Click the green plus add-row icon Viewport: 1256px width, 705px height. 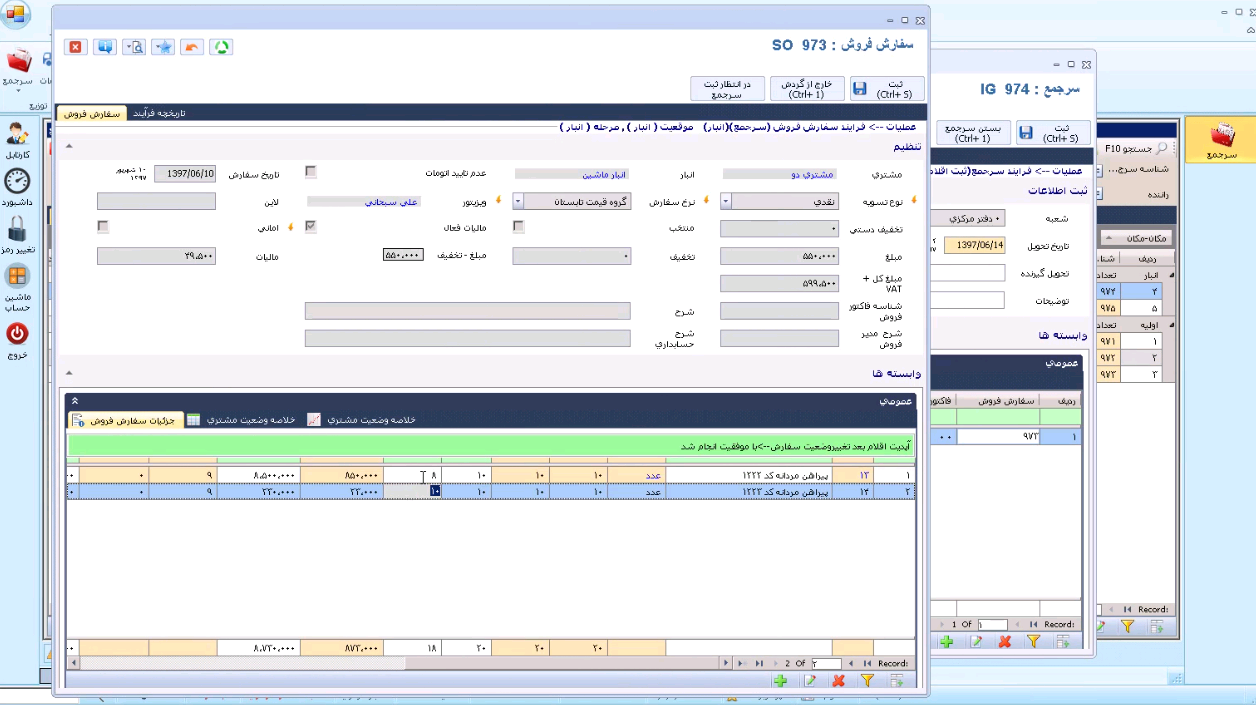click(x=780, y=681)
